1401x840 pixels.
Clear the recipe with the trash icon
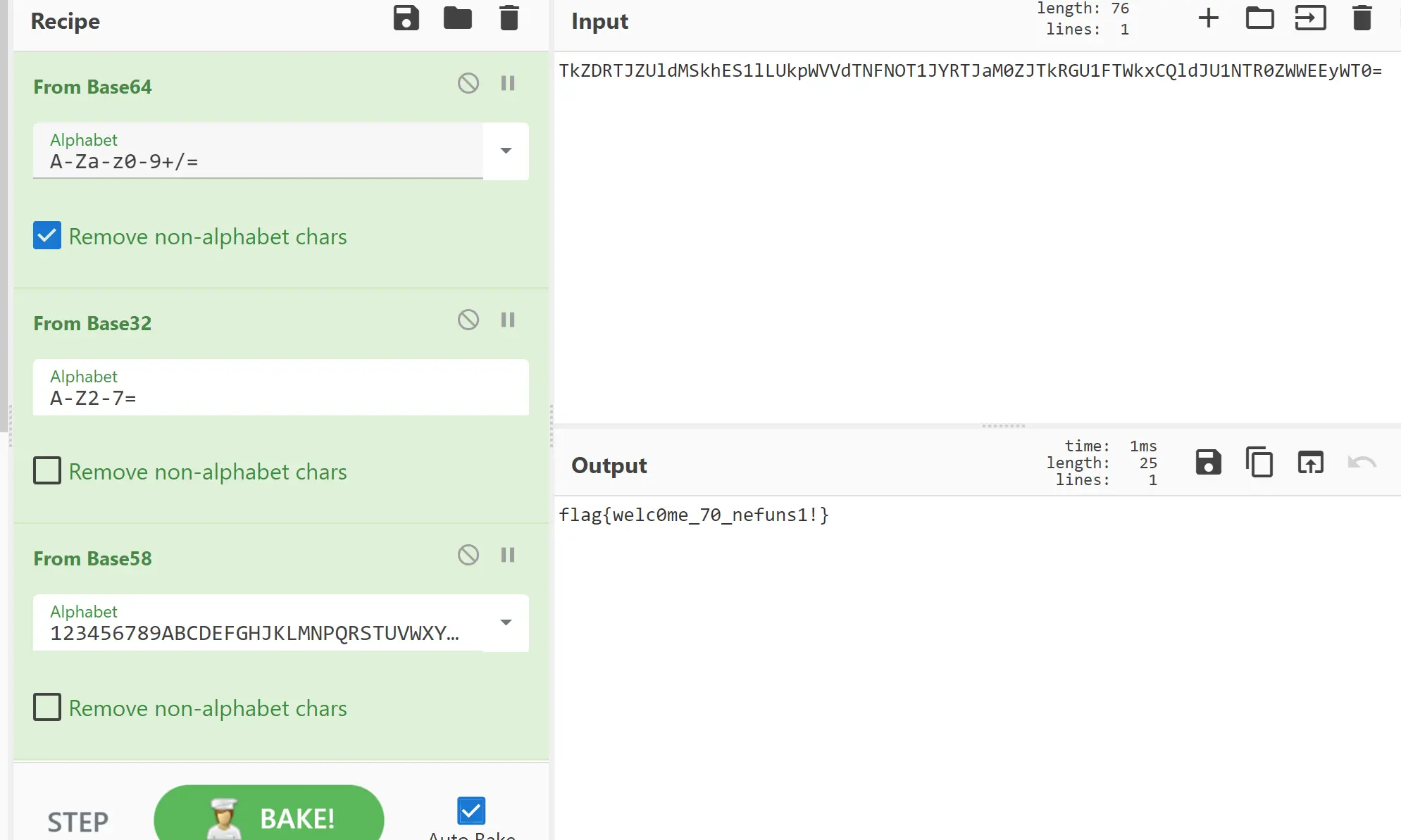point(509,18)
